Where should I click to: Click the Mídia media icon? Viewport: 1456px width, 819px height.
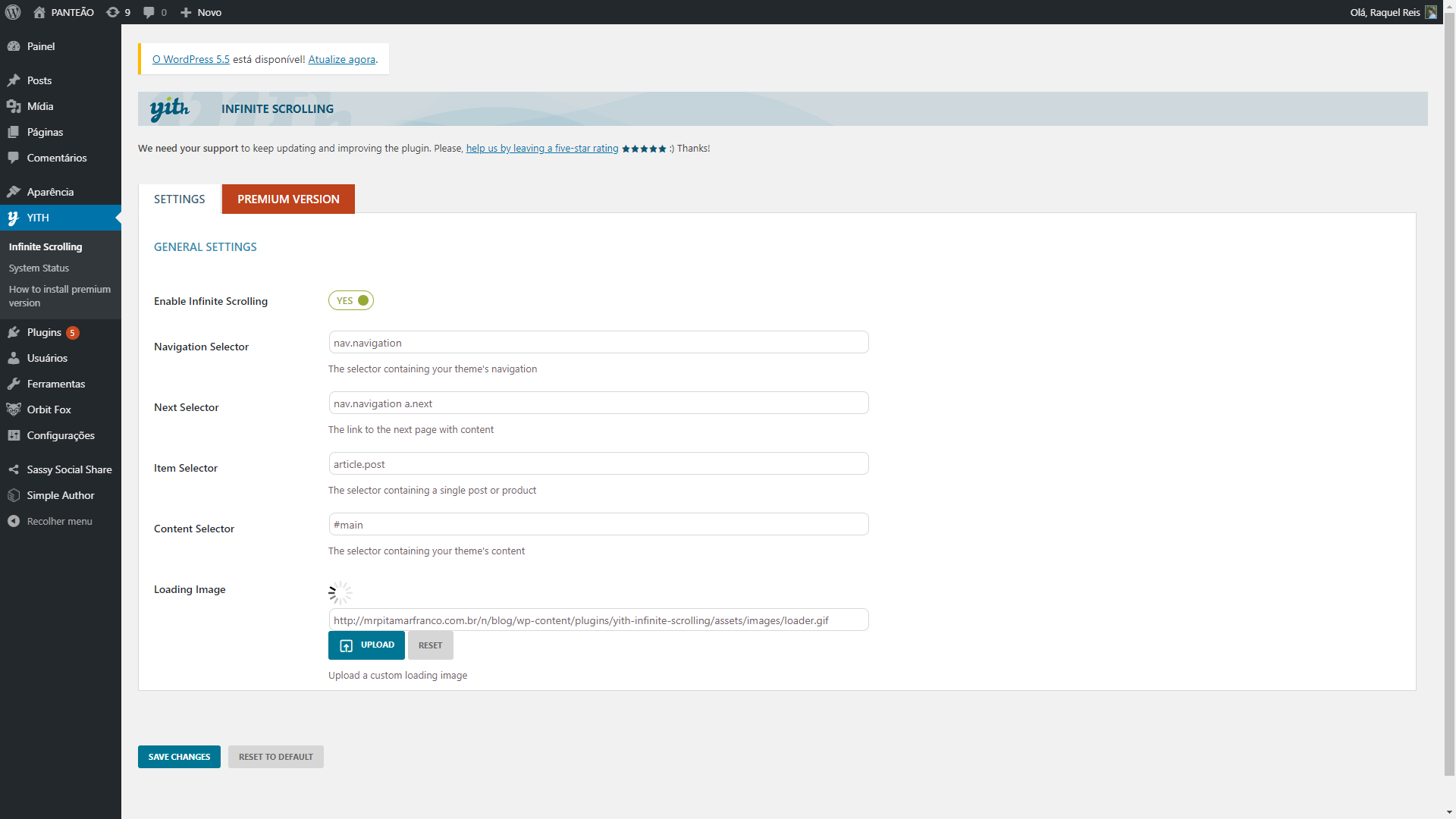pyautogui.click(x=14, y=106)
